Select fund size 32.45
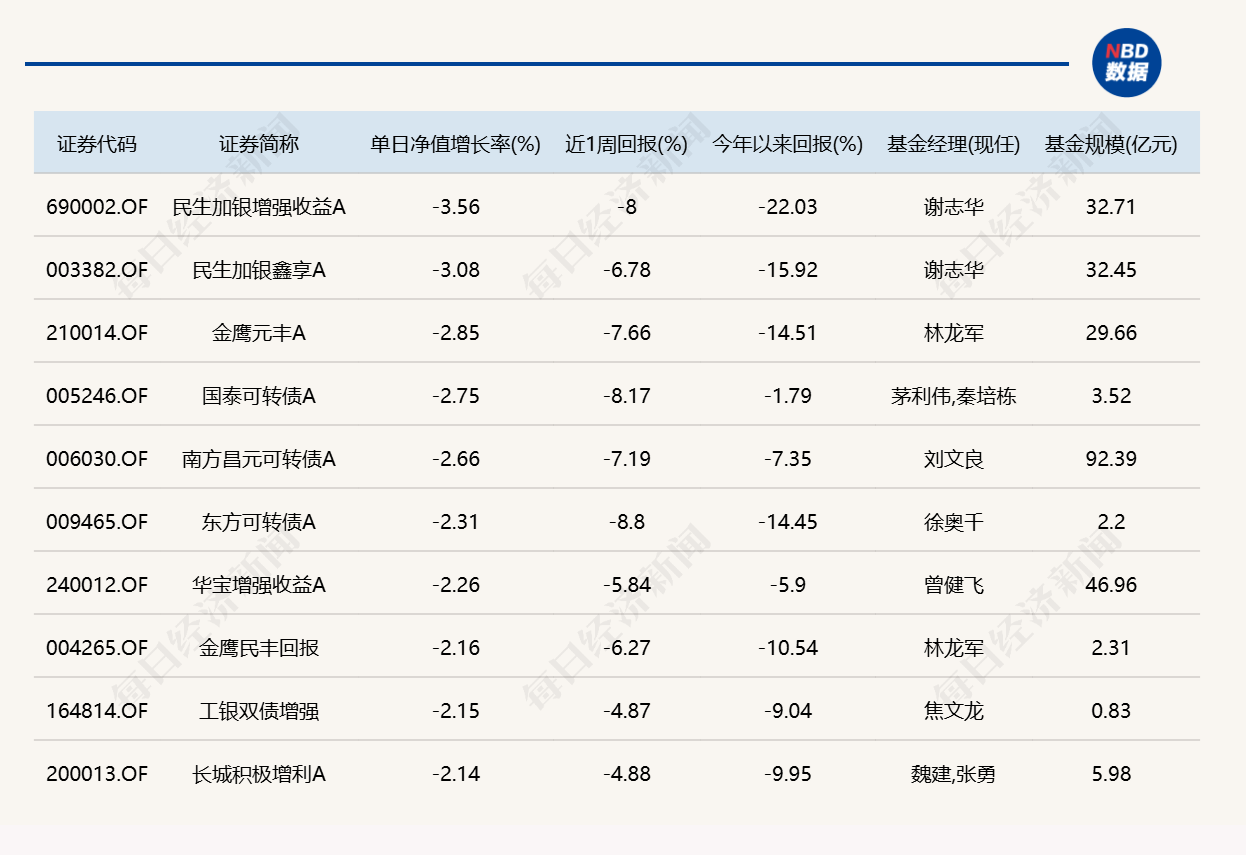Screen dimensions: 1246x855 1111,270
